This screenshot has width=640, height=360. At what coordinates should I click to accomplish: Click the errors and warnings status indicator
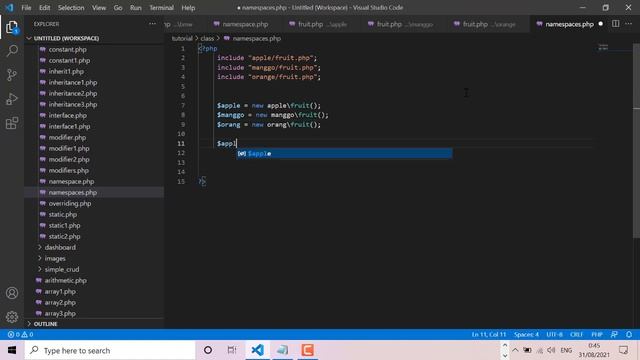pyautogui.click(x=20, y=334)
